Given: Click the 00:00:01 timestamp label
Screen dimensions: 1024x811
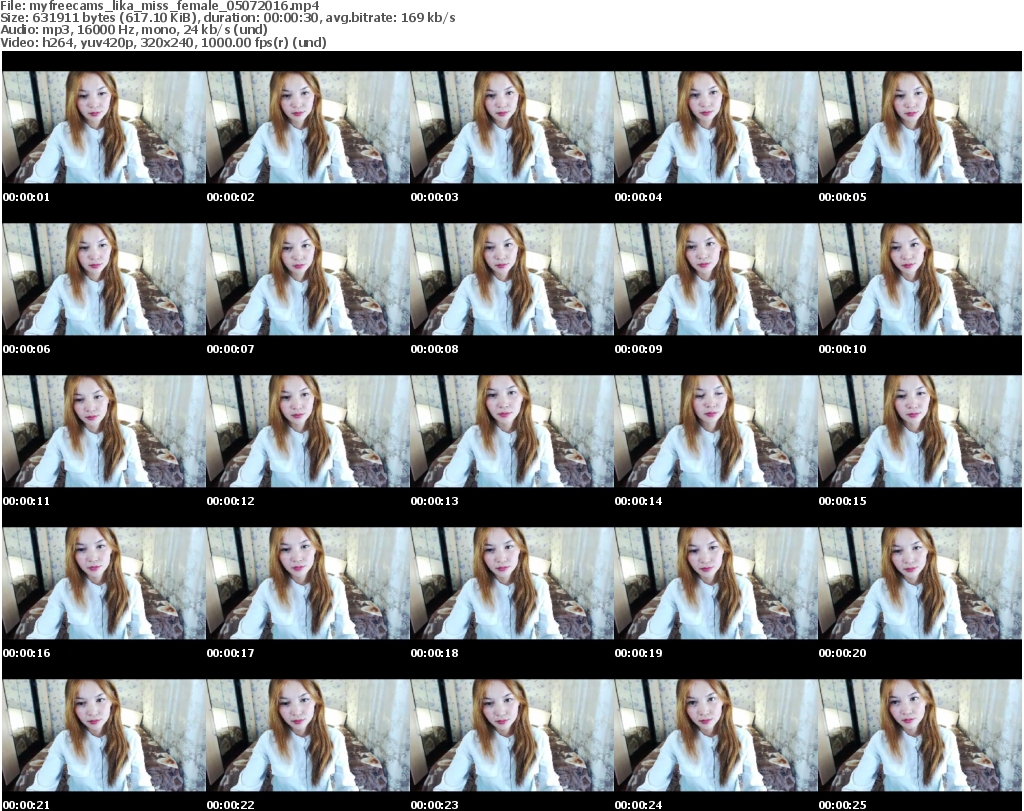Looking at the screenshot, I should tap(26, 197).
